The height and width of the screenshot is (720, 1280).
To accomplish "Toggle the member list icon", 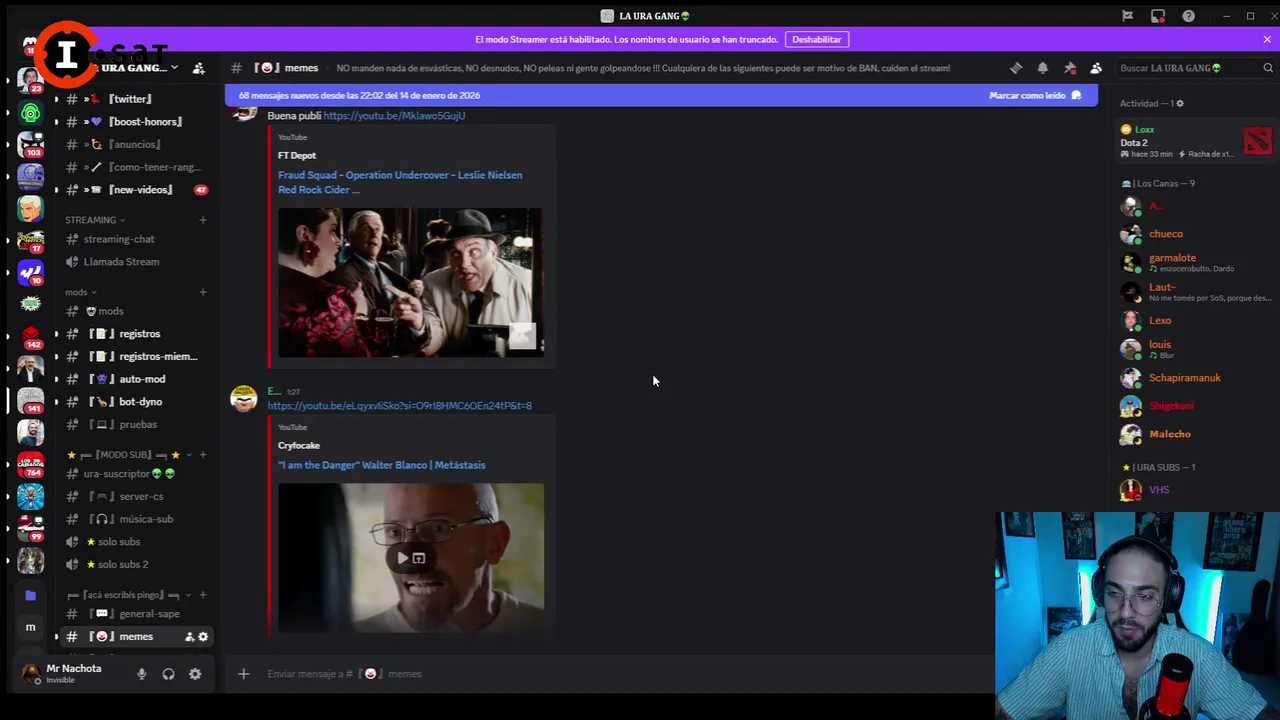I will [x=1096, y=68].
